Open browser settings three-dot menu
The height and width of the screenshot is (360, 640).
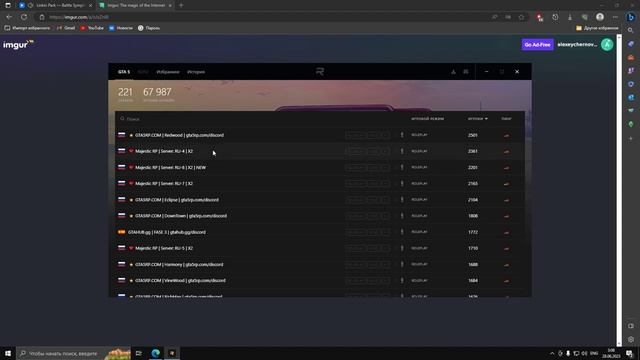point(615,17)
